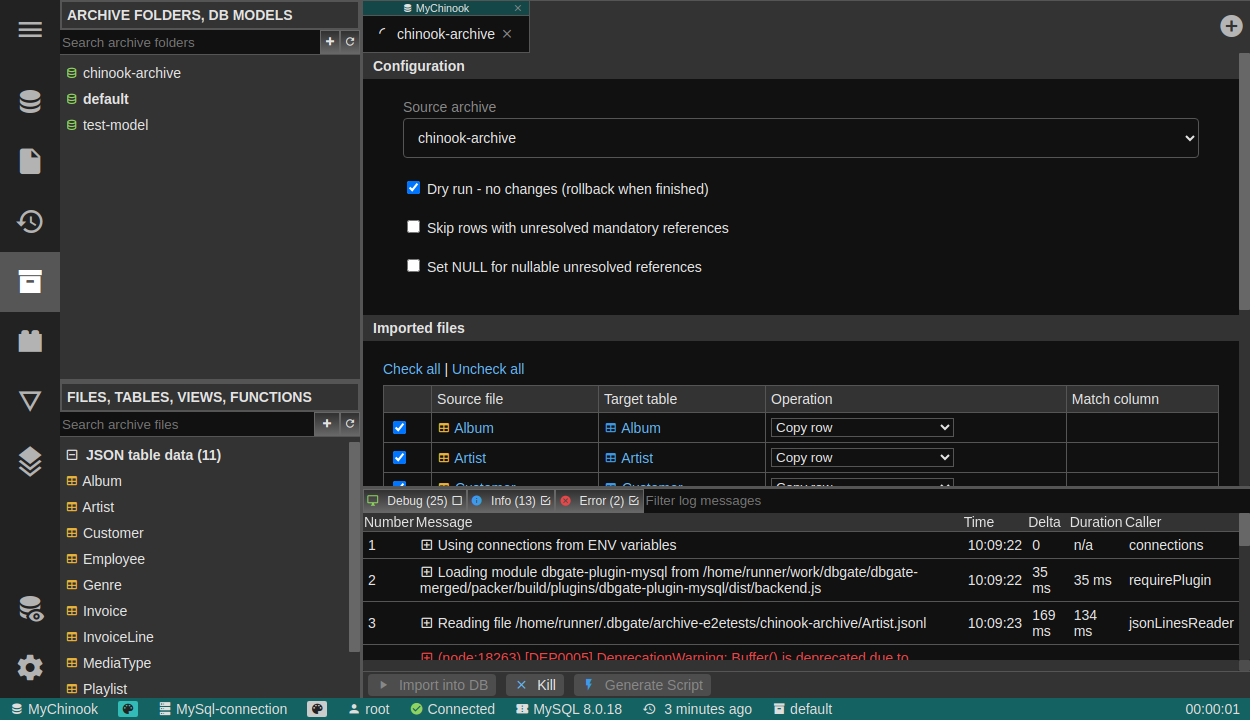
Task: Disable the Dry run checkbox
Action: tap(413, 188)
